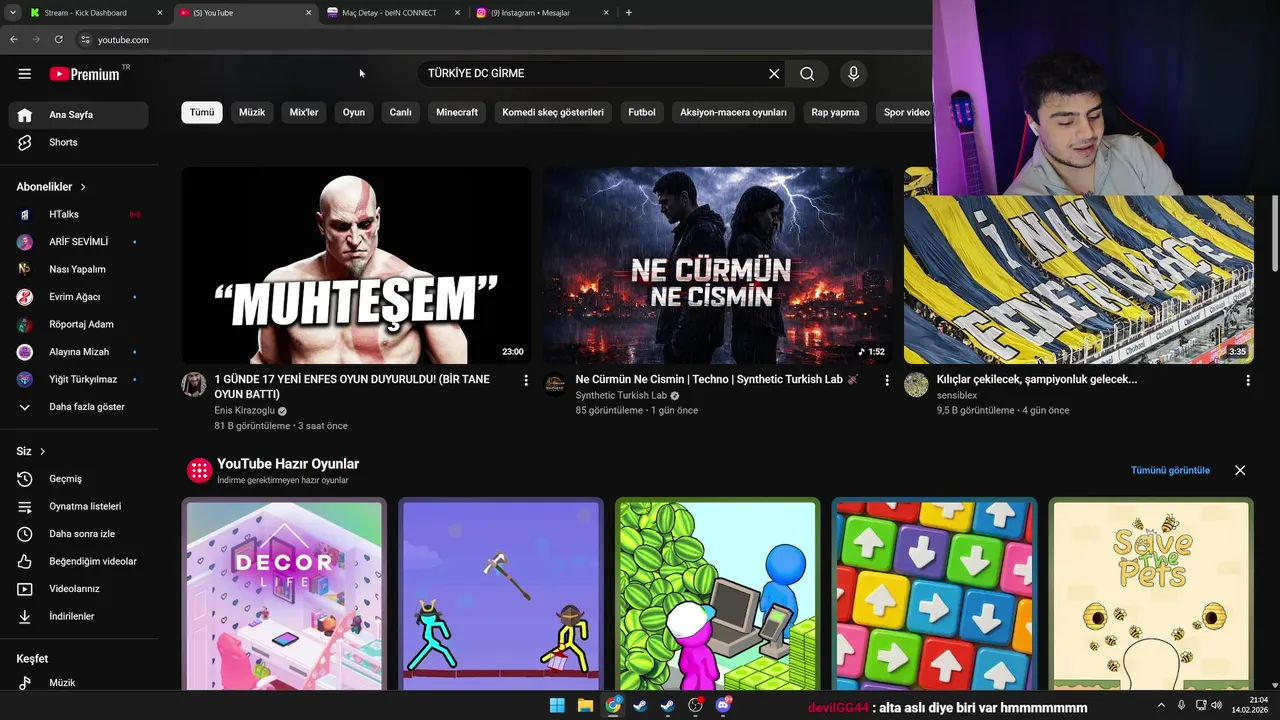
Task: Expand the Siz section
Action: tap(31, 451)
